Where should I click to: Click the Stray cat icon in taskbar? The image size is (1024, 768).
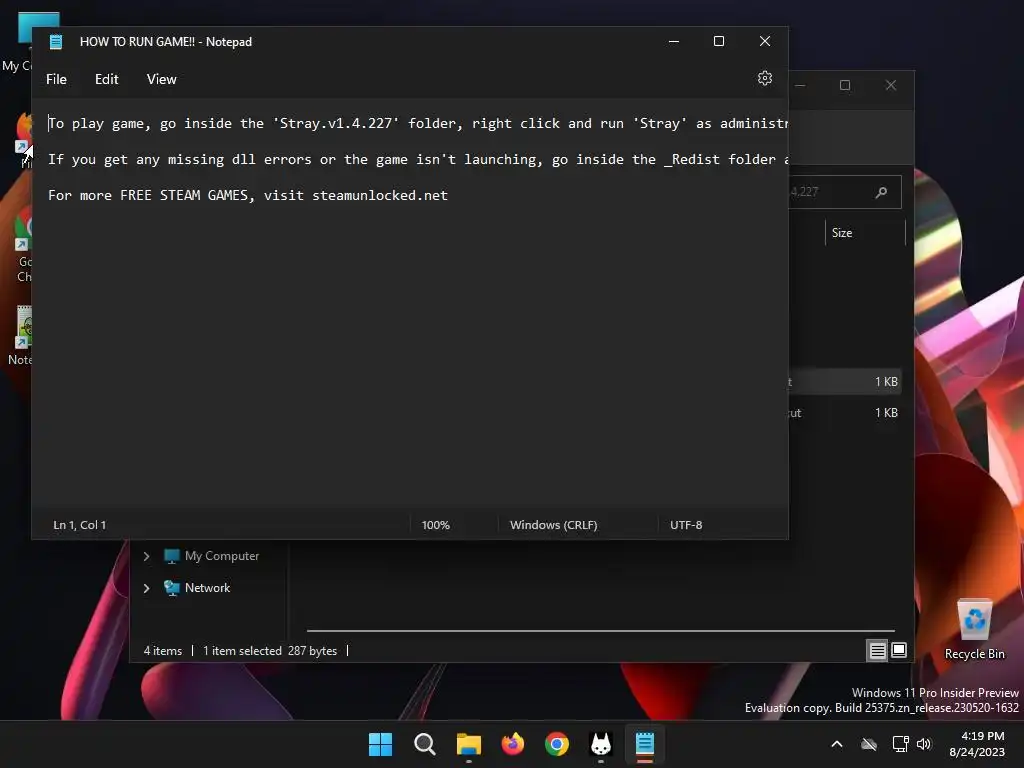(x=601, y=744)
